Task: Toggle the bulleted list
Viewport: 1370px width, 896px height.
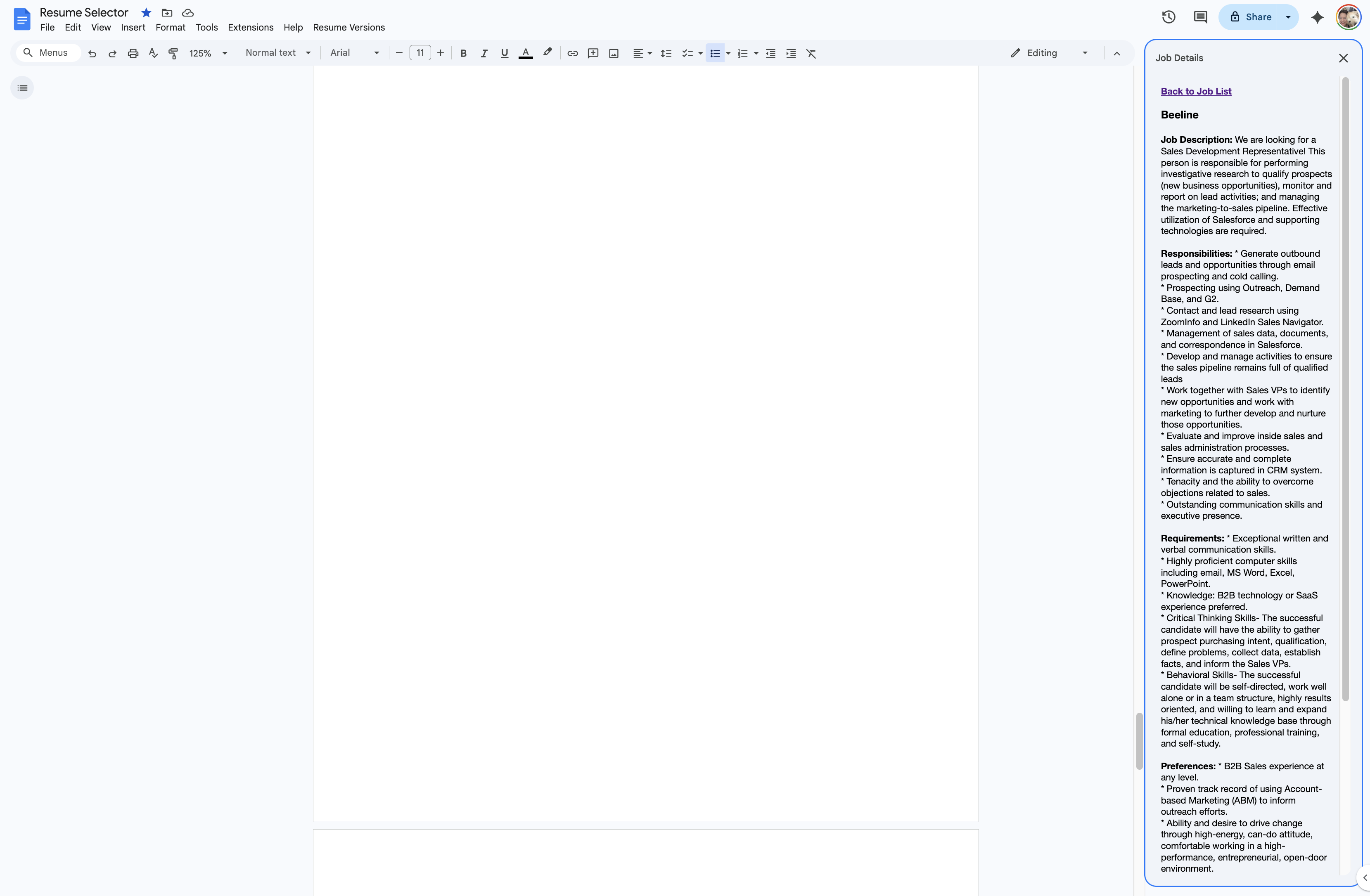Action: (715, 54)
